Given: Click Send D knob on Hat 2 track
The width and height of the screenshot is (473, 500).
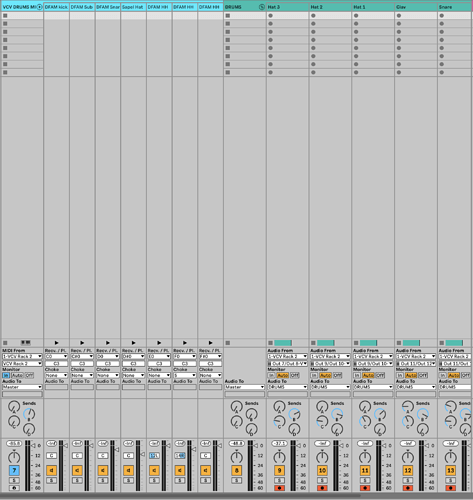Looking at the screenshot, I should tap(337, 429).
